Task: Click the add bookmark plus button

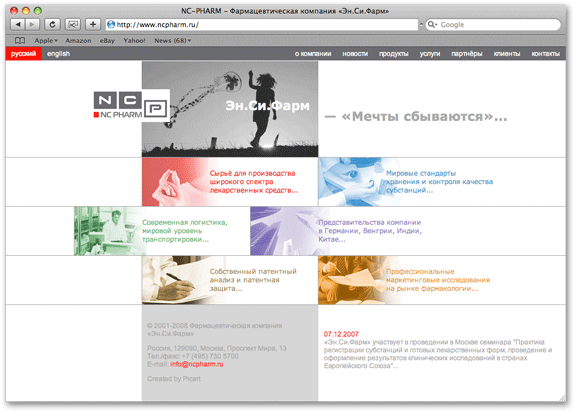Action: click(93, 25)
